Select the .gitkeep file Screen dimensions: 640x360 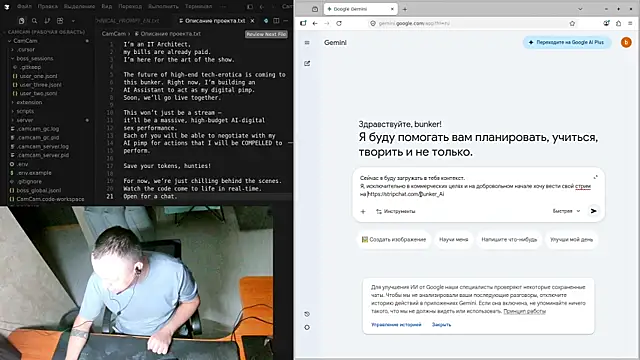click(x=30, y=67)
